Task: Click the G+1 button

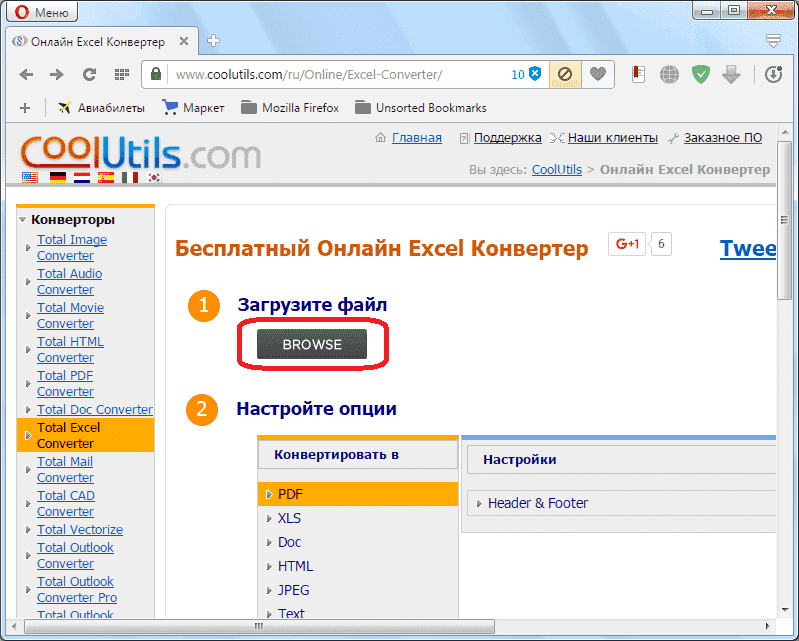Action: (627, 244)
